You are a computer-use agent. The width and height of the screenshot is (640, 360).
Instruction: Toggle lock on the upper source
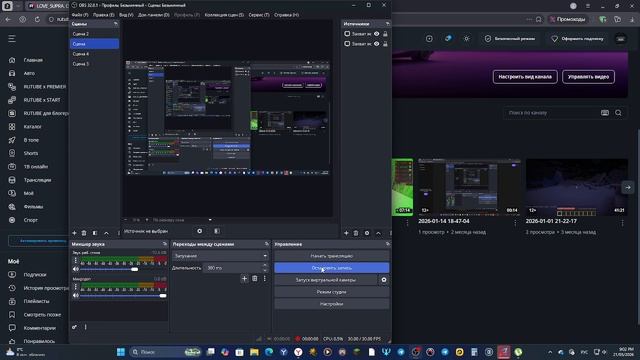[385, 34]
